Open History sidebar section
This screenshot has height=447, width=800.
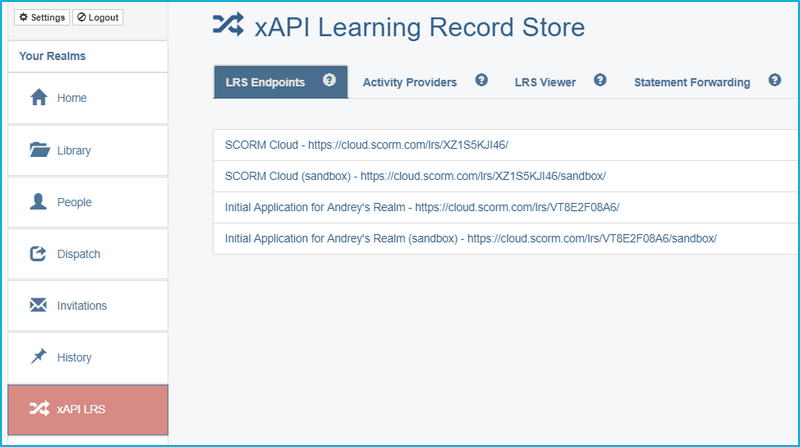coord(88,357)
